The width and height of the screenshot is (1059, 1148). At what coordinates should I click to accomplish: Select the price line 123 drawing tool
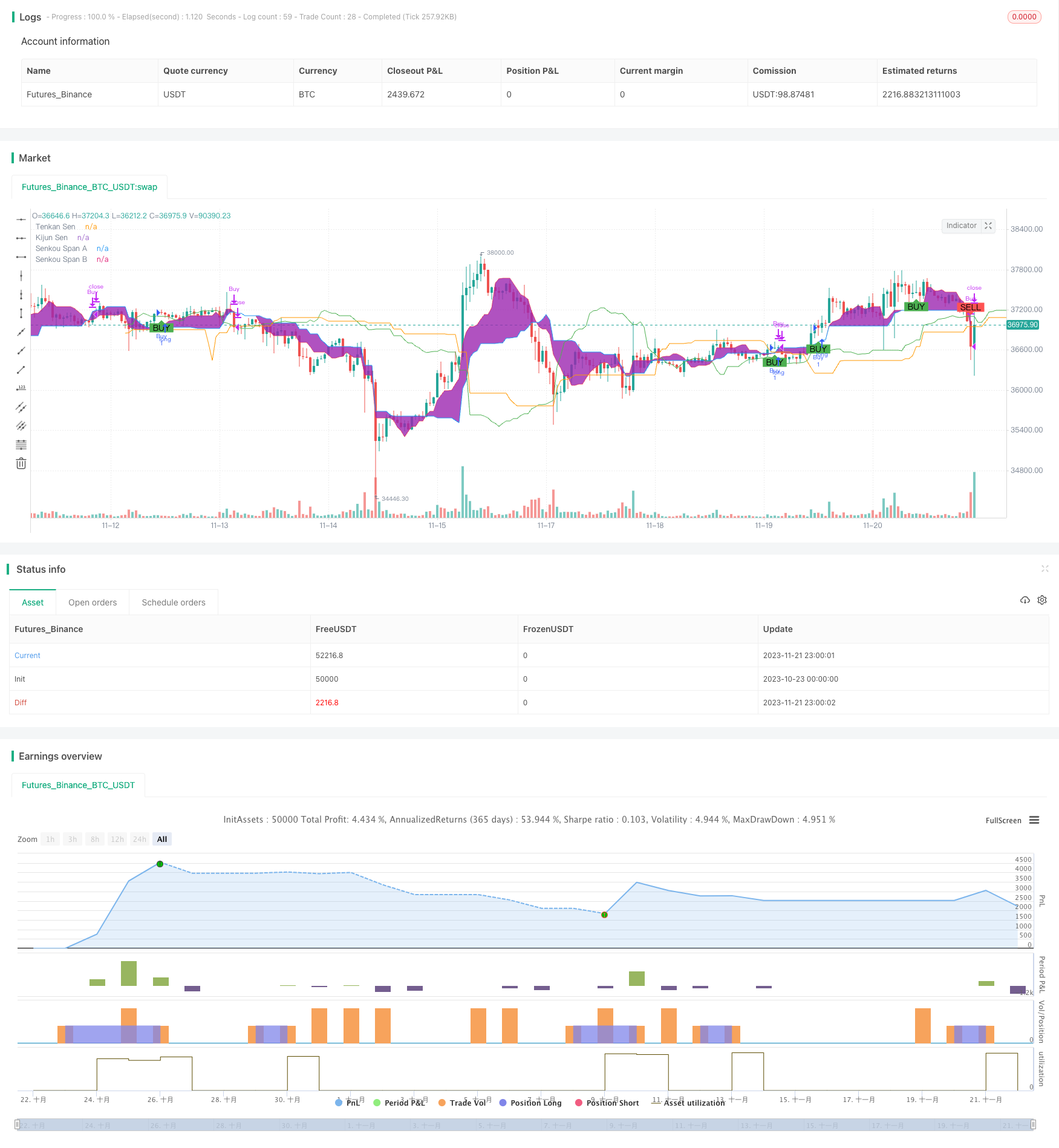(21, 388)
